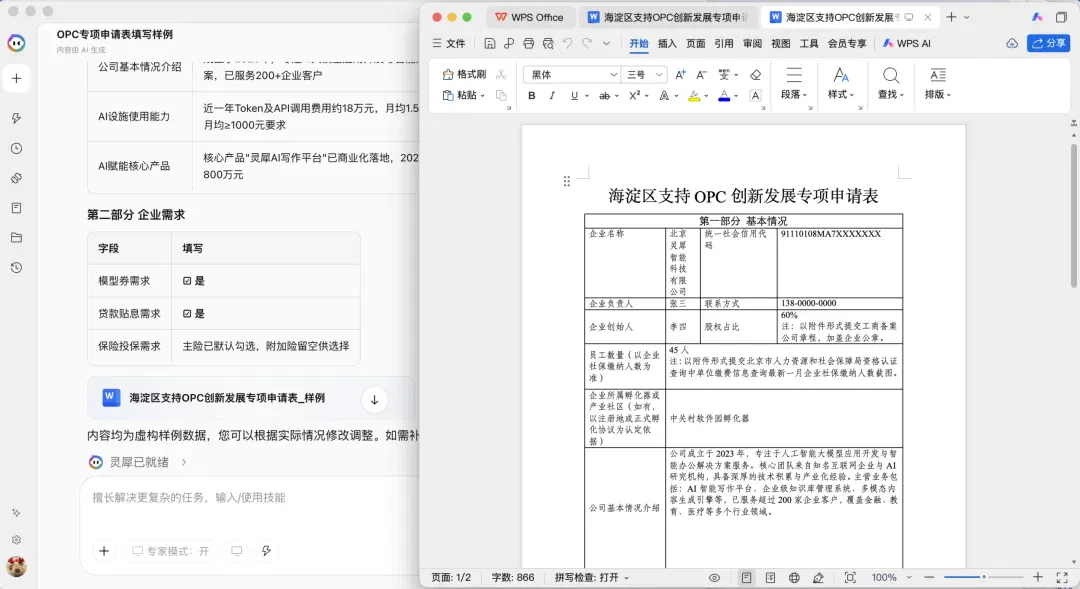Viewport: 1080px width, 589px height.
Task: Toggle bold formatting
Action: click(x=532, y=96)
